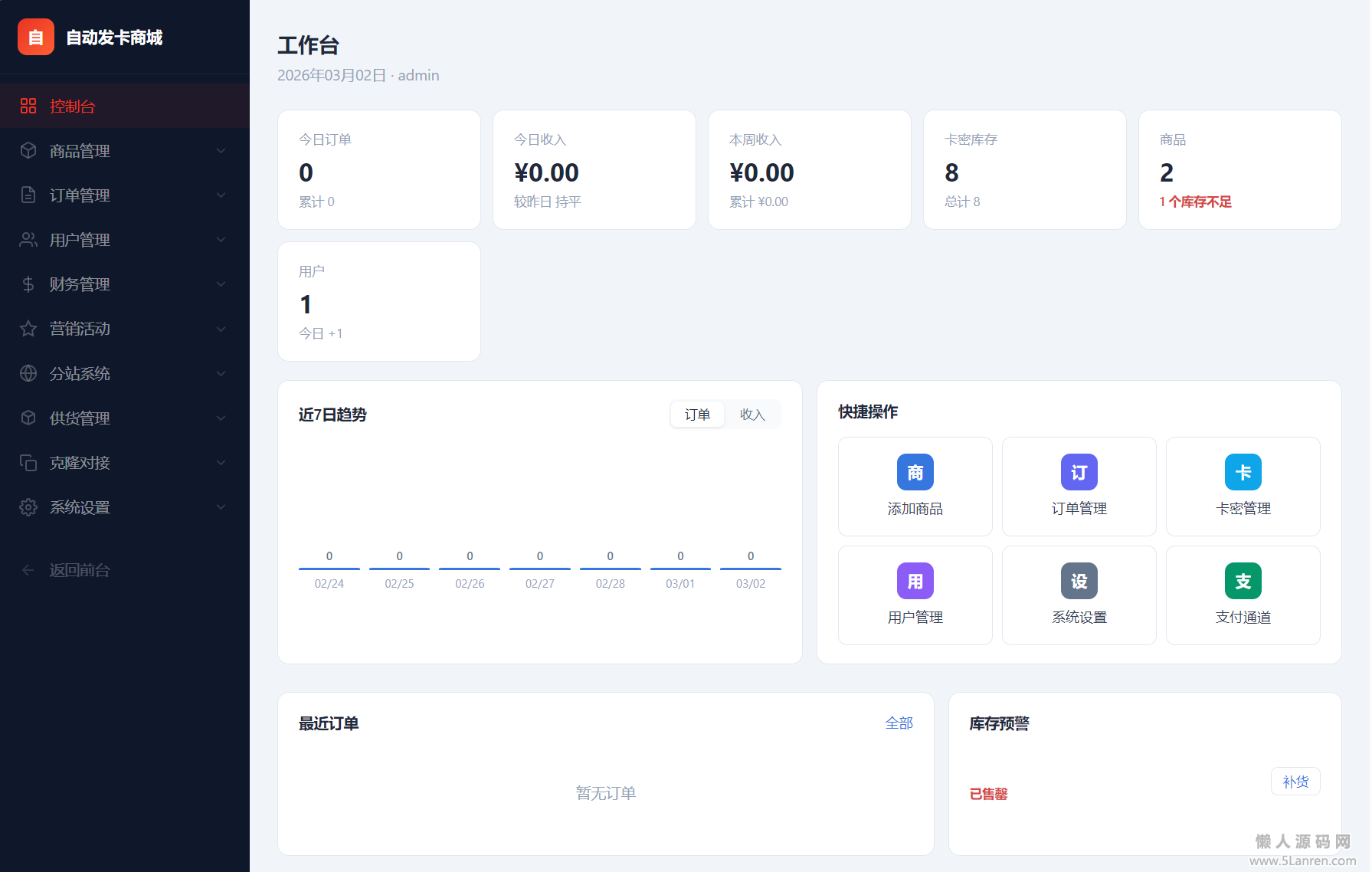1372x872 pixels.
Task: Click the red 自 logo icon
Action: (x=36, y=37)
